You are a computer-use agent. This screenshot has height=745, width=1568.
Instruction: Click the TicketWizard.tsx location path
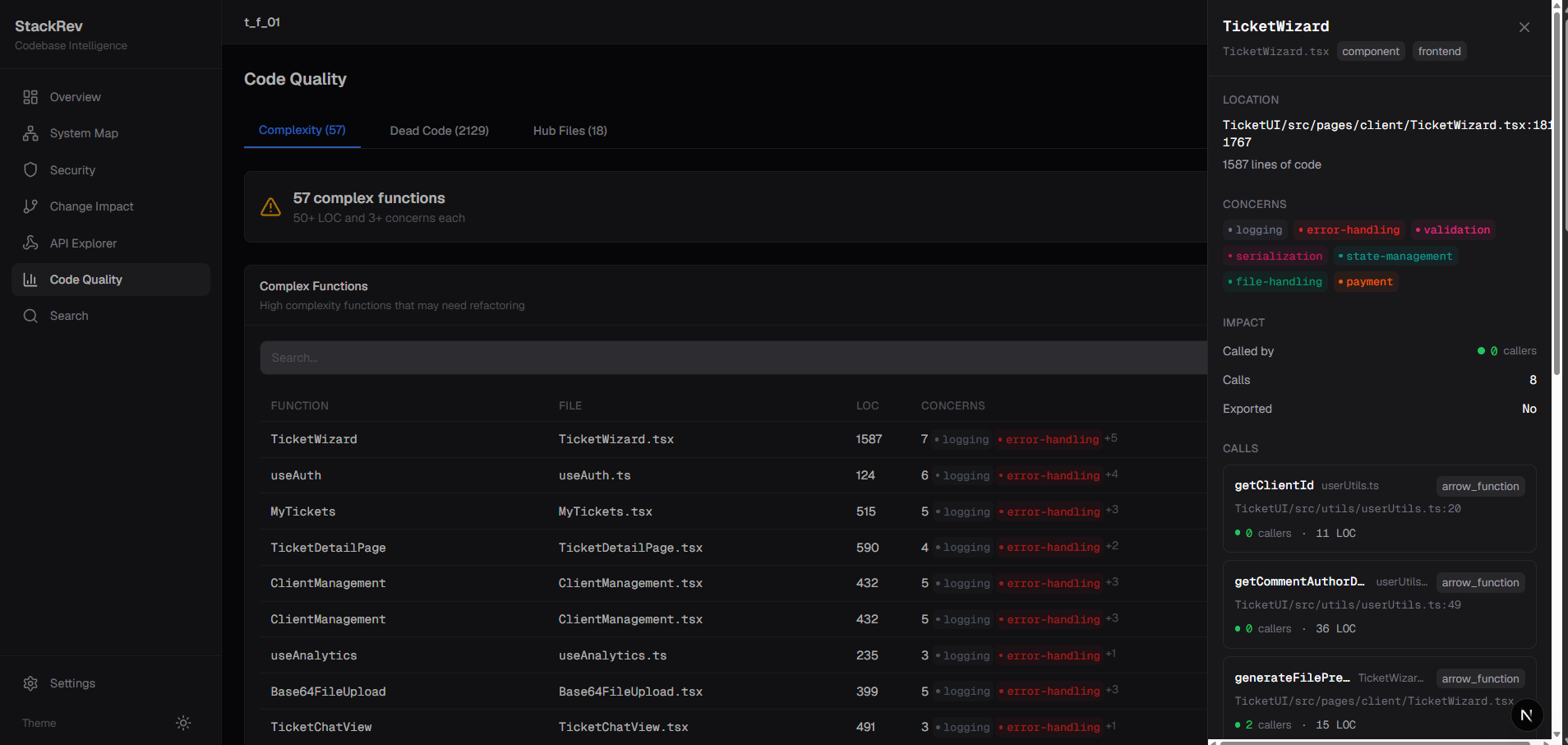[x=1387, y=133]
